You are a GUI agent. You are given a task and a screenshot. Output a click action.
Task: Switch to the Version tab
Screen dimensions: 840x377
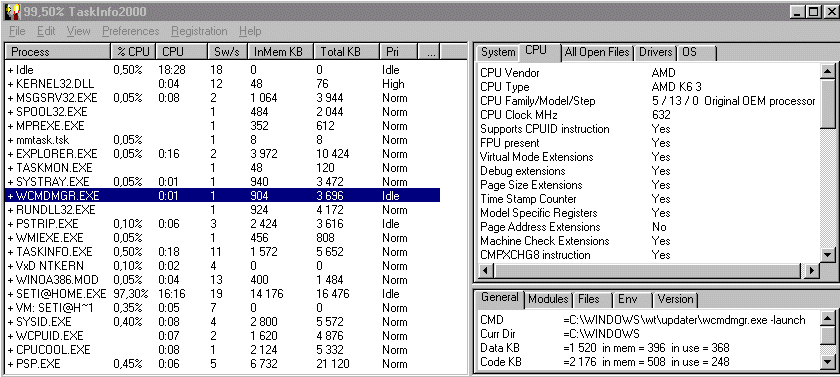(x=676, y=299)
